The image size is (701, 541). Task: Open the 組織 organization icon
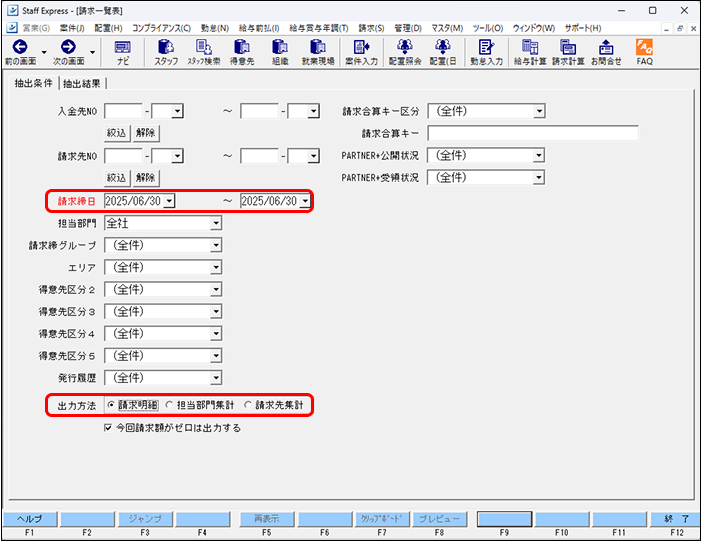[x=280, y=52]
